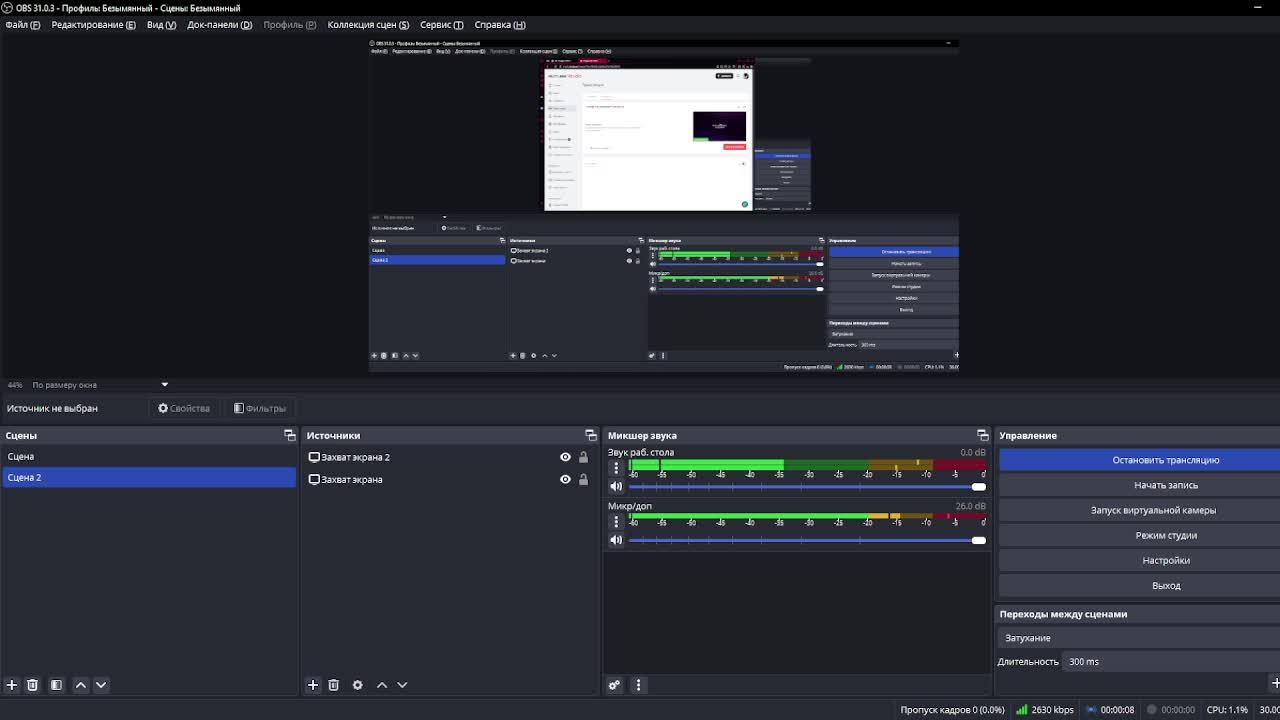Click the streaming time icon in status bar
Screen dimensions: 1280x720
(1091, 710)
